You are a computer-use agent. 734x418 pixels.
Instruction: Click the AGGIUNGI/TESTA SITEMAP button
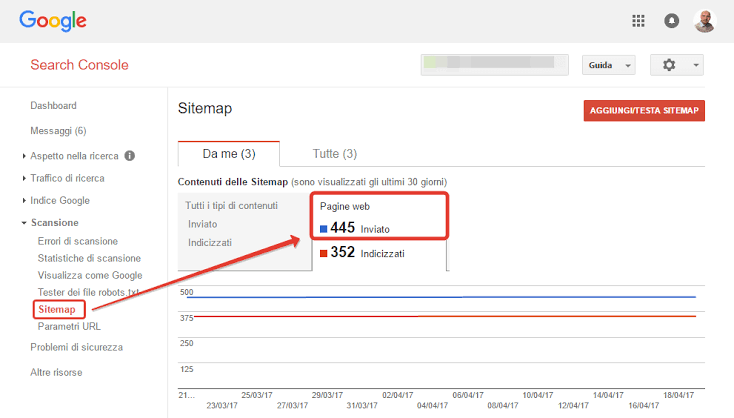(644, 111)
